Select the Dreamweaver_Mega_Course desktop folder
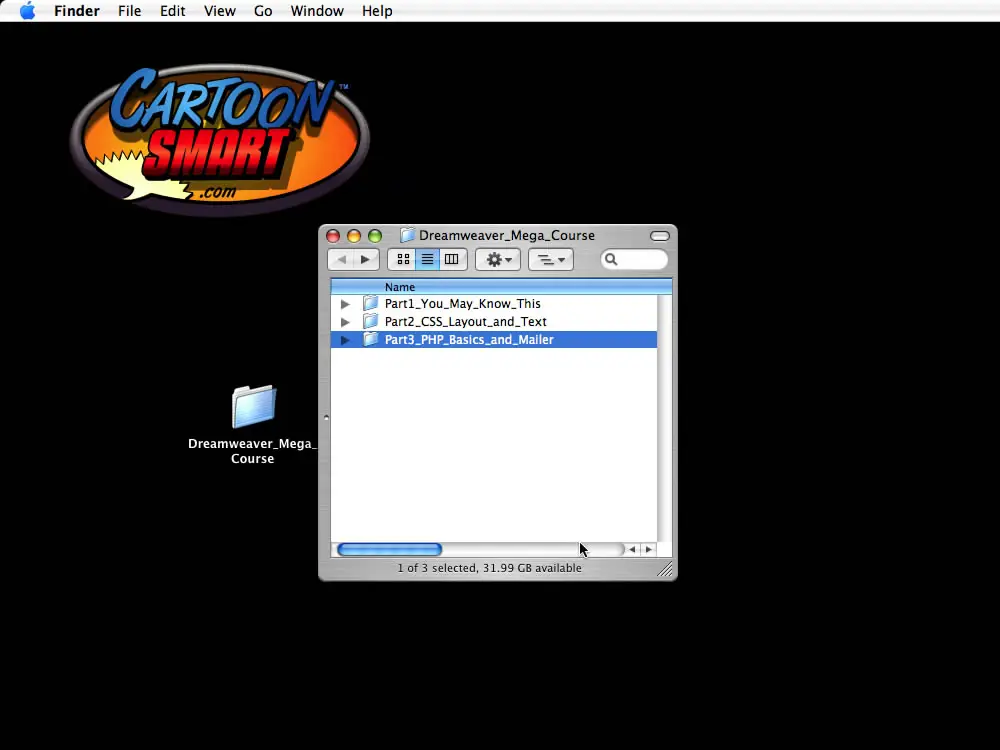This screenshot has height=750, width=1000. coord(254,407)
